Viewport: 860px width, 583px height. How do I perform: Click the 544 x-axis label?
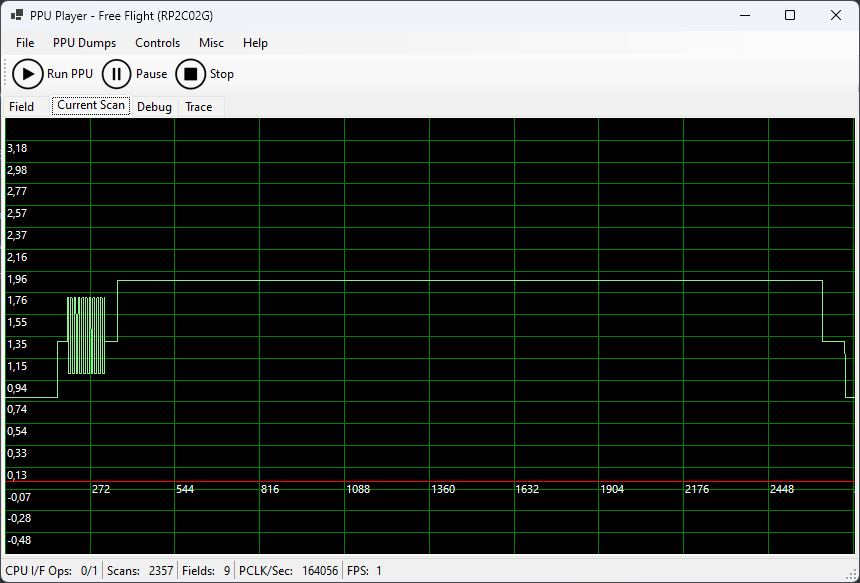click(x=185, y=489)
